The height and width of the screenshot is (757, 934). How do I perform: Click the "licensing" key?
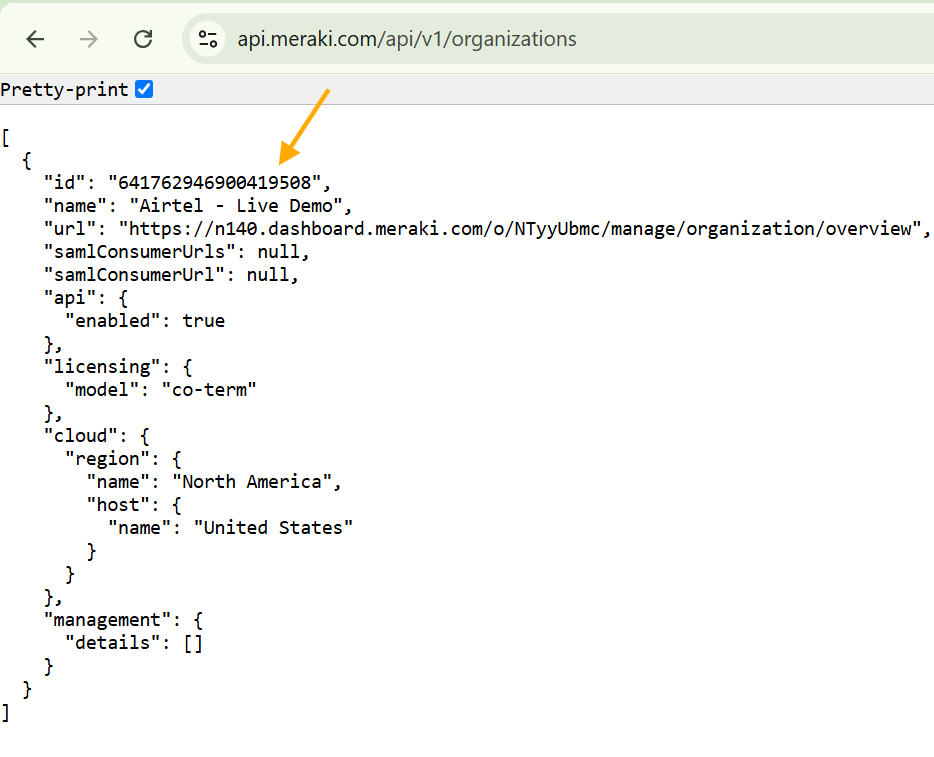tap(102, 367)
